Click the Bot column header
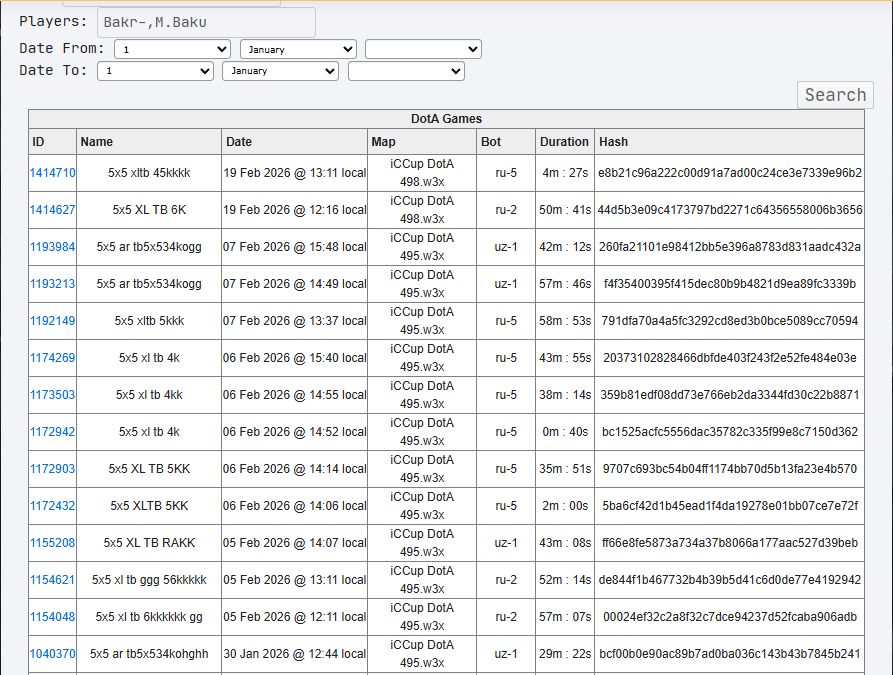893x675 pixels. [506, 142]
